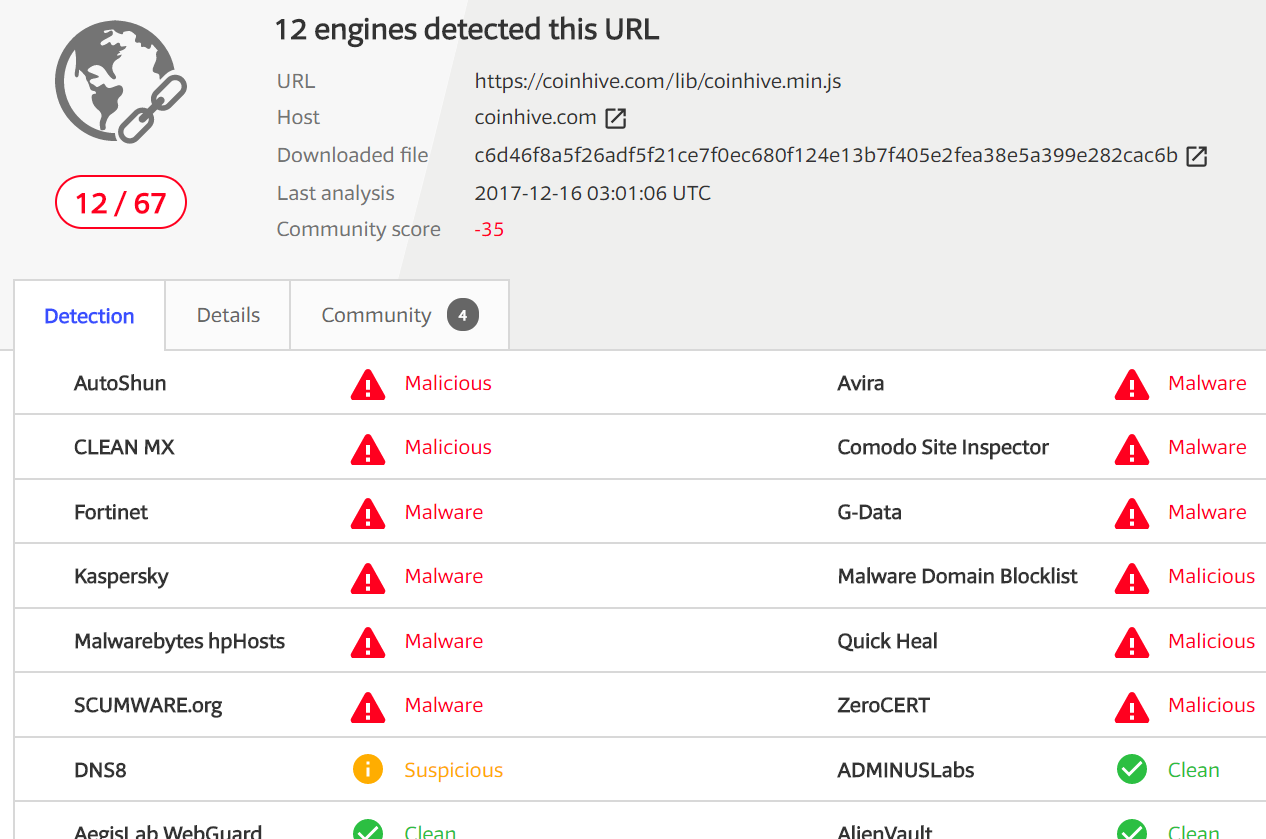
Task: Click AutoShun's 'Malicious' verdict
Action: coord(448,383)
